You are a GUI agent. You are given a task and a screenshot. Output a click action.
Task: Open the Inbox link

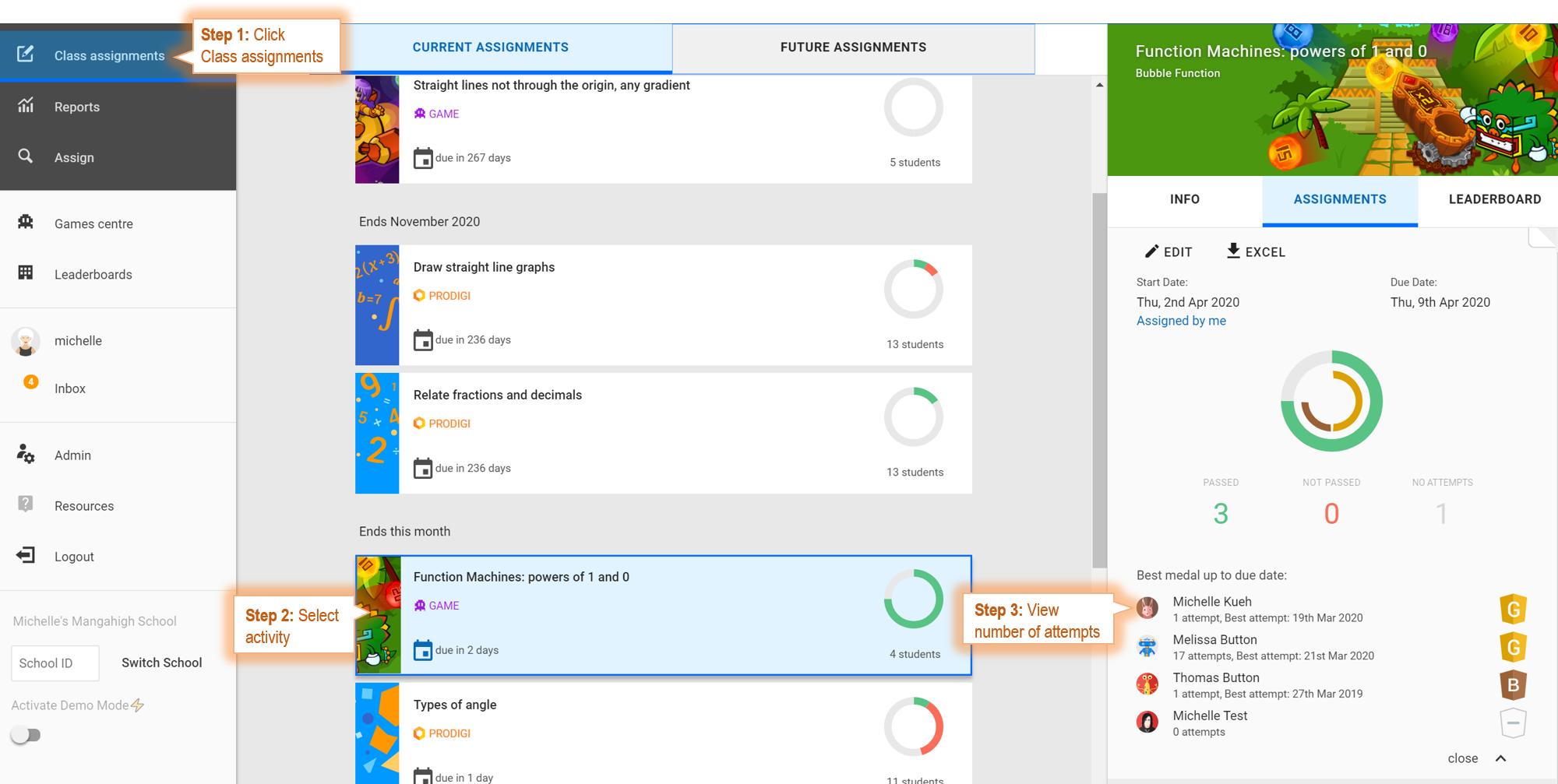click(x=70, y=388)
